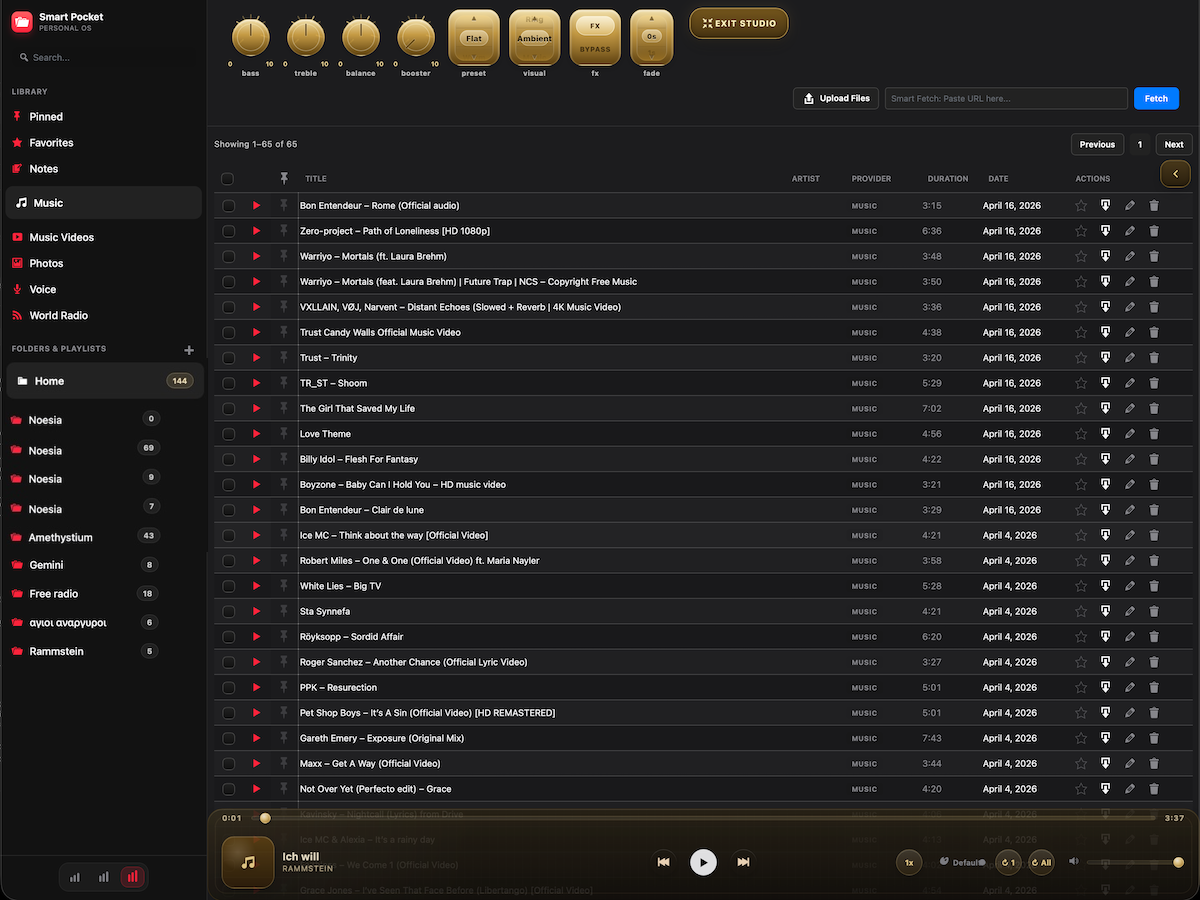Download Roger Sanchez Another Chance track
Image resolution: width=1200 pixels, height=900 pixels.
point(1105,662)
